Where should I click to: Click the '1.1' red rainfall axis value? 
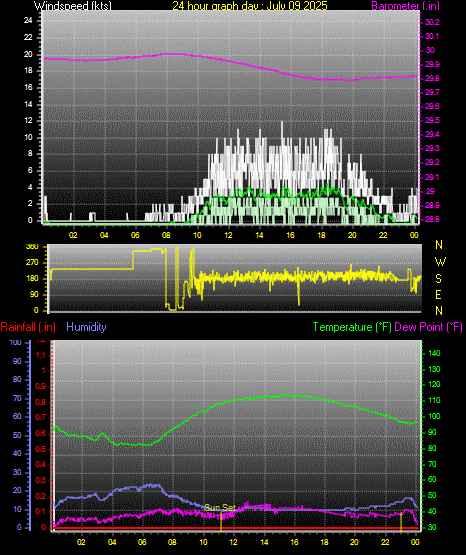click(41, 355)
